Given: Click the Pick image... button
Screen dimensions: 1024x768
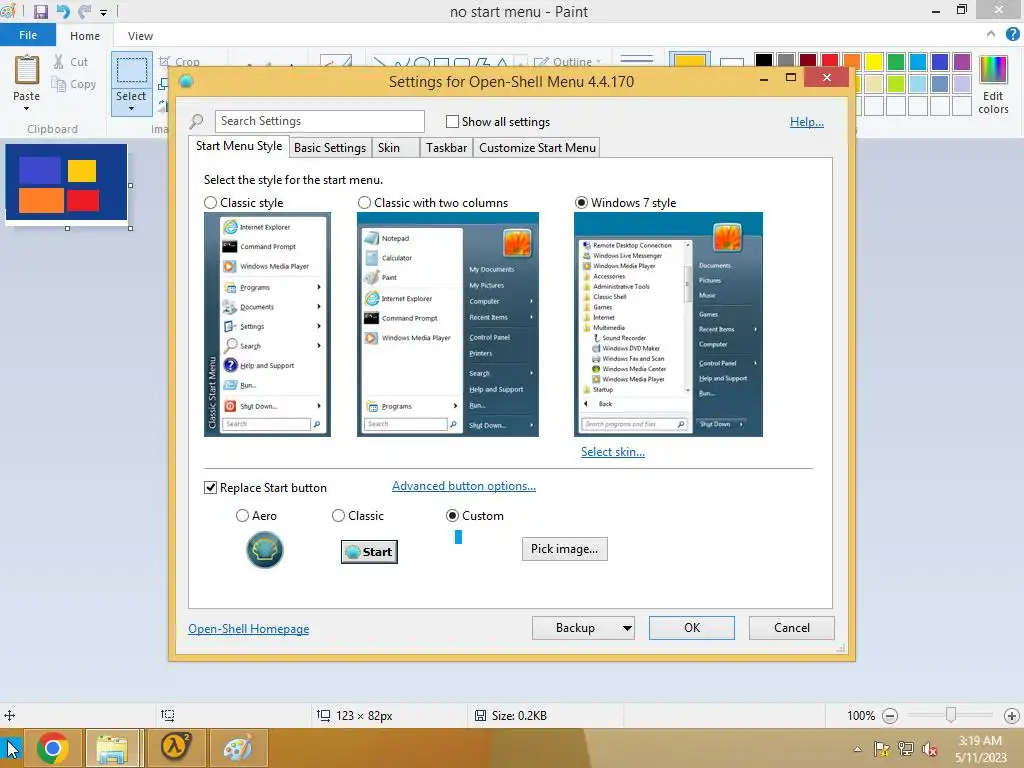Looking at the screenshot, I should tap(564, 549).
